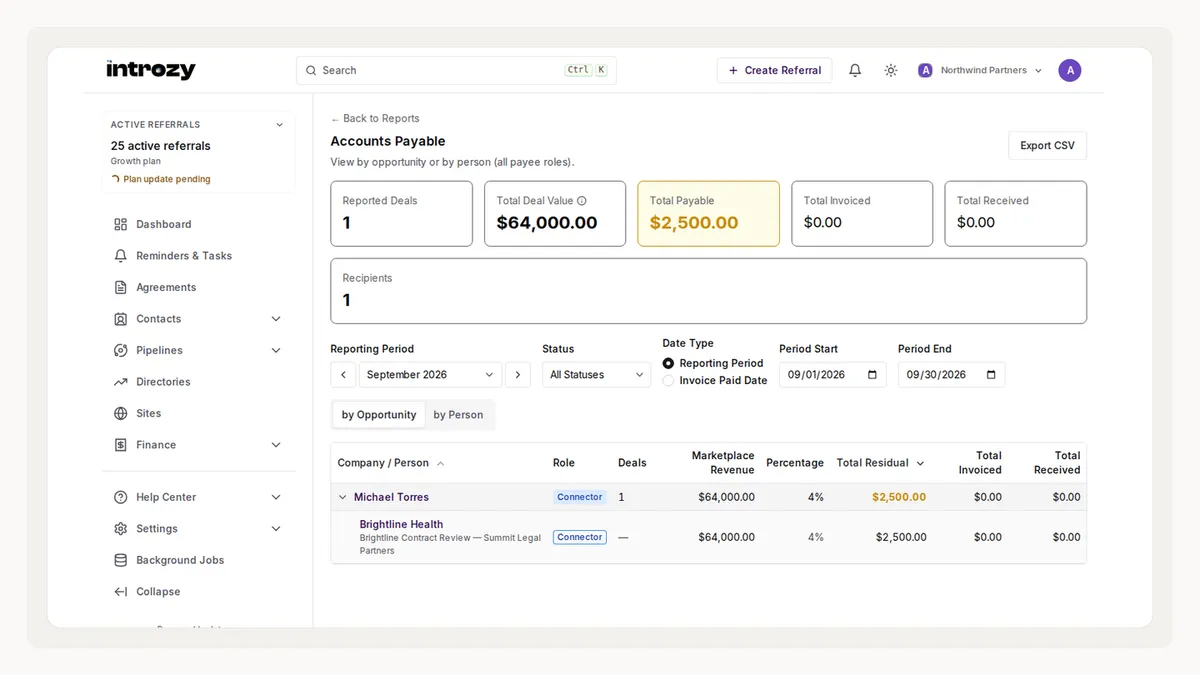The height and width of the screenshot is (675, 1200).
Task: Select the Reported Deals card
Action: click(x=402, y=213)
